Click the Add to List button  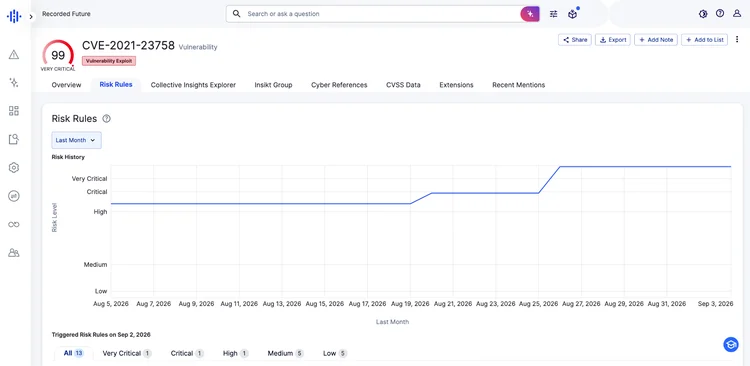pyautogui.click(x=704, y=40)
